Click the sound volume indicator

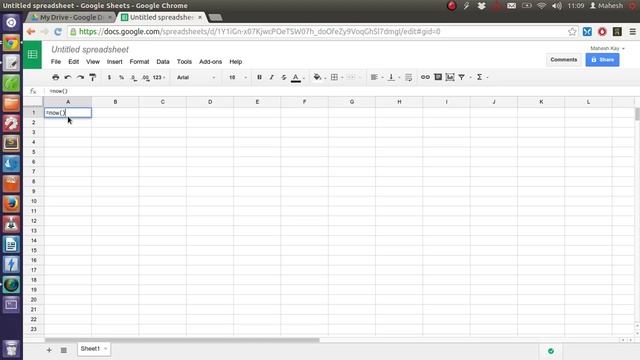pyautogui.click(x=556, y=6)
